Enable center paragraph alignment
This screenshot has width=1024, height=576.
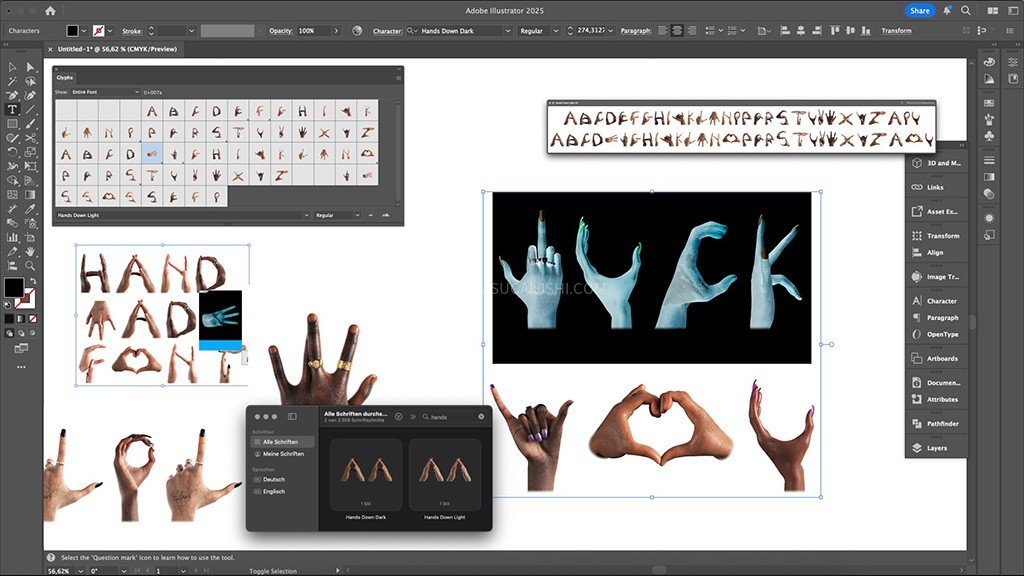pyautogui.click(x=679, y=31)
